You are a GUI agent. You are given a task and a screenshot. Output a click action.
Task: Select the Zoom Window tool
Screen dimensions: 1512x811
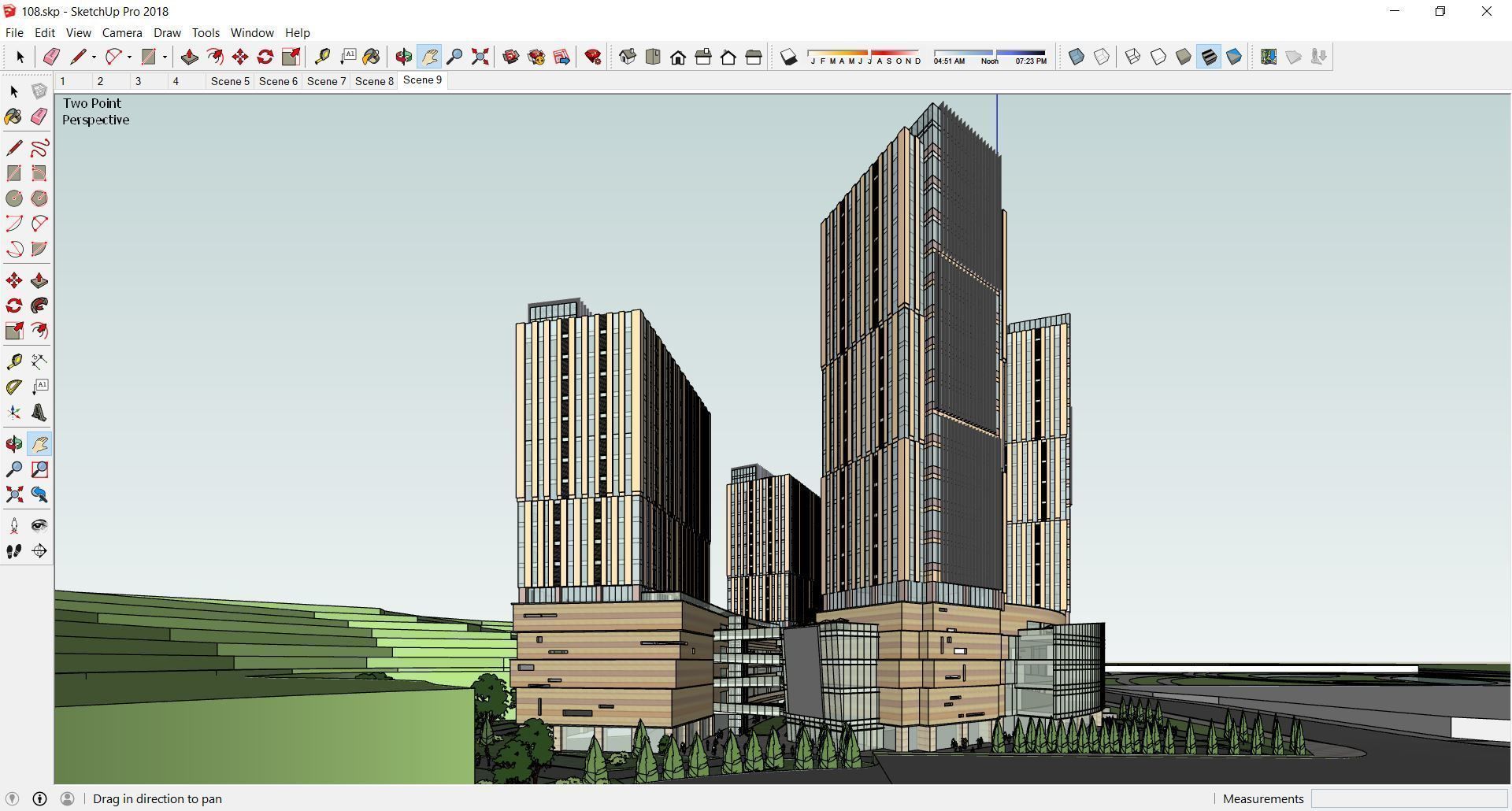point(39,469)
